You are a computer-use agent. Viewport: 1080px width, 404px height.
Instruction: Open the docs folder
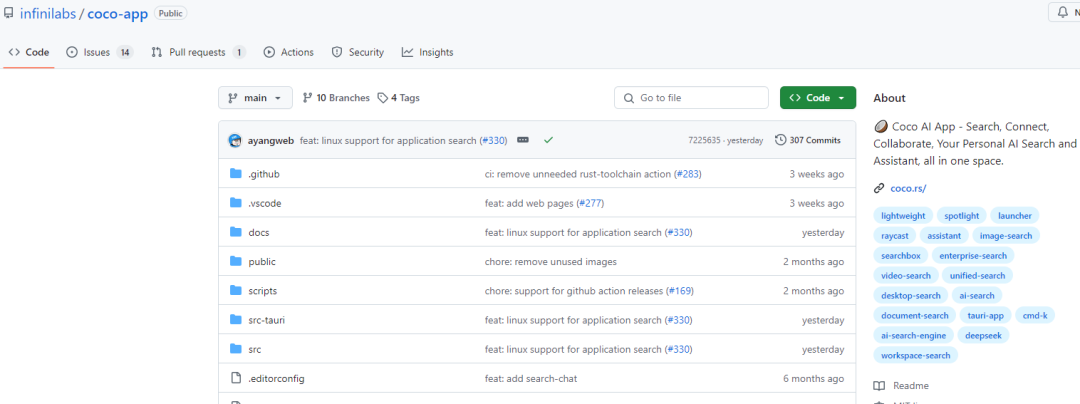click(258, 232)
